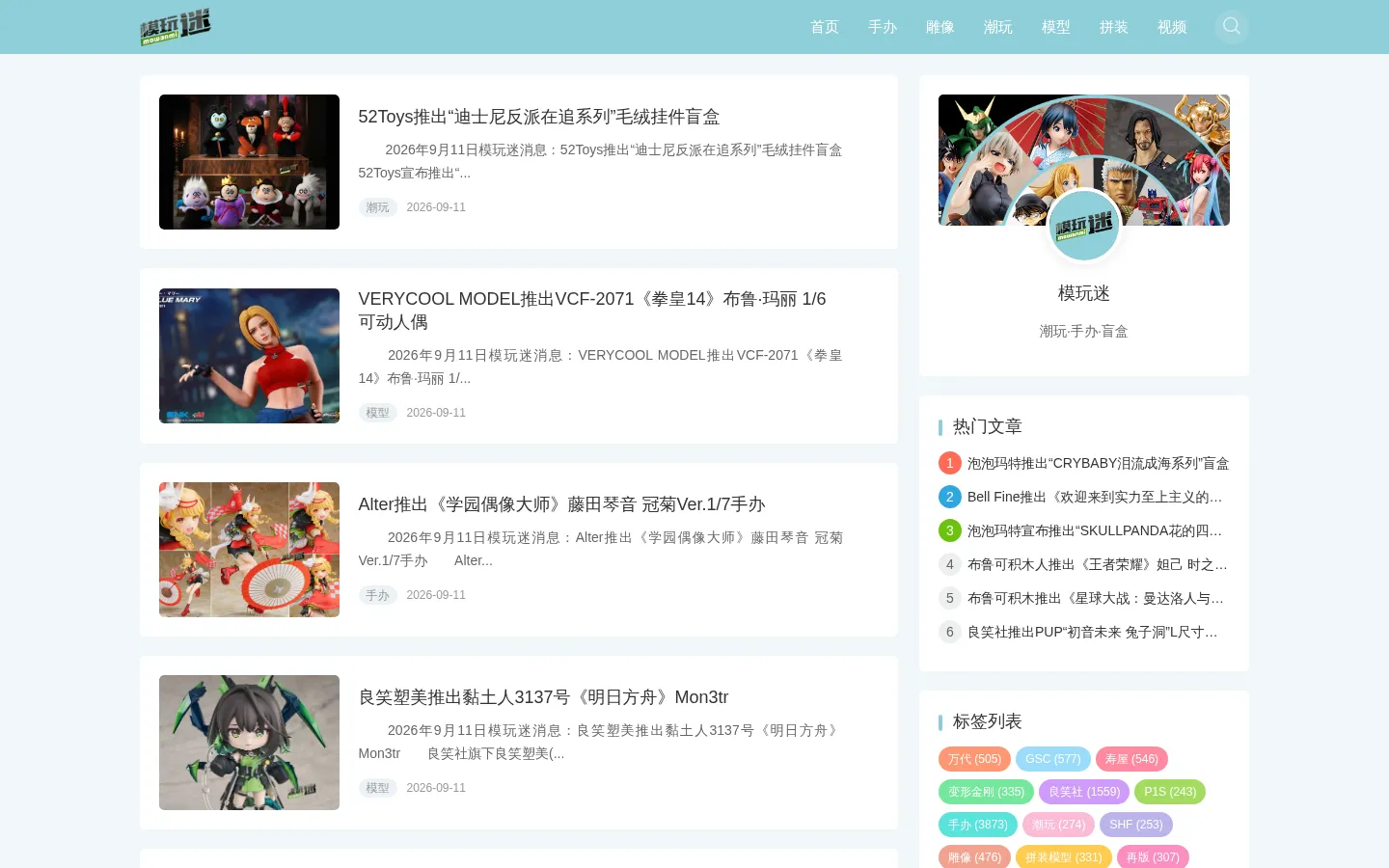Select the 变形金刚 (335) tag
1389x868 pixels.
tap(986, 792)
